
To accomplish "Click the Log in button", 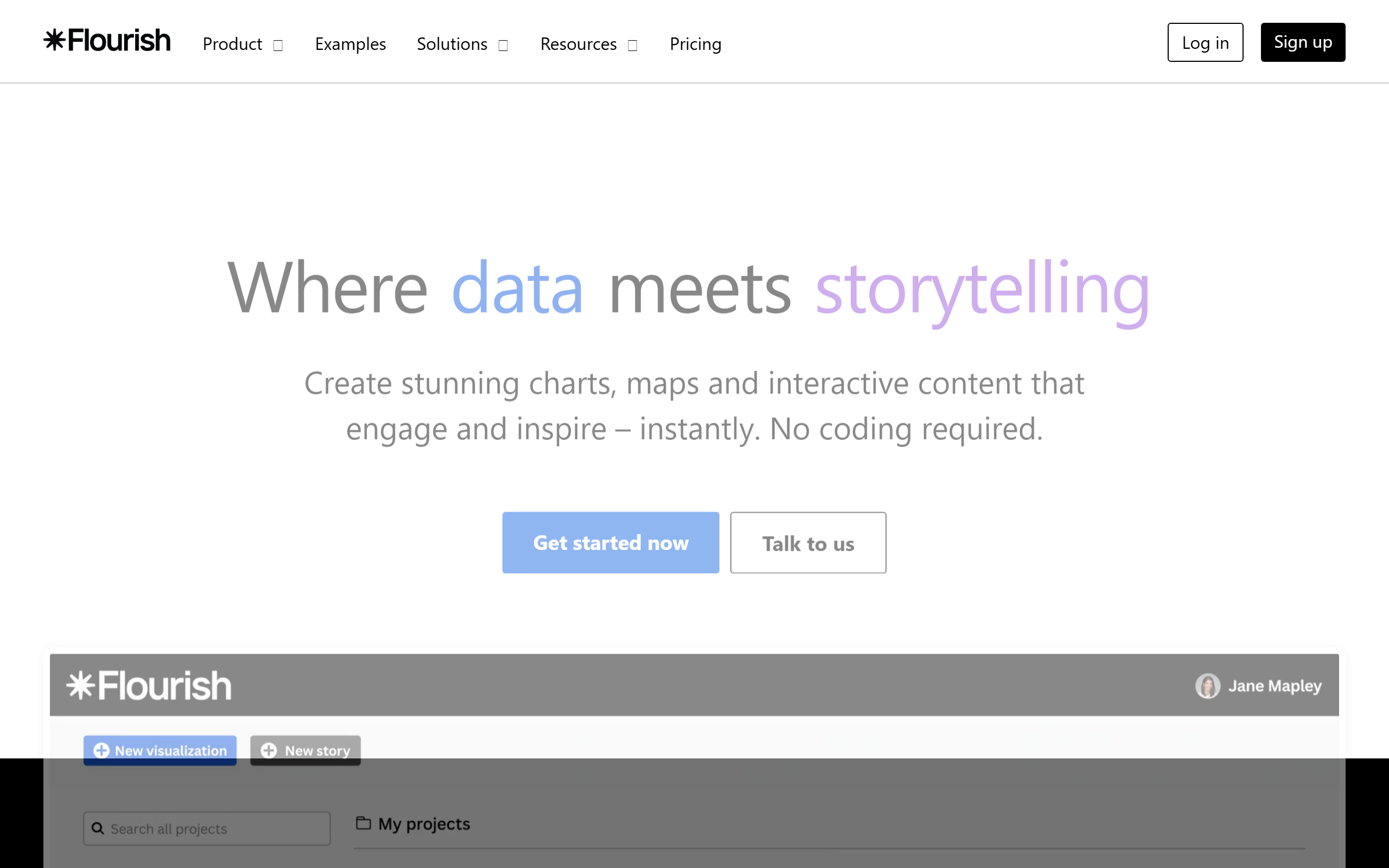I will point(1205,42).
